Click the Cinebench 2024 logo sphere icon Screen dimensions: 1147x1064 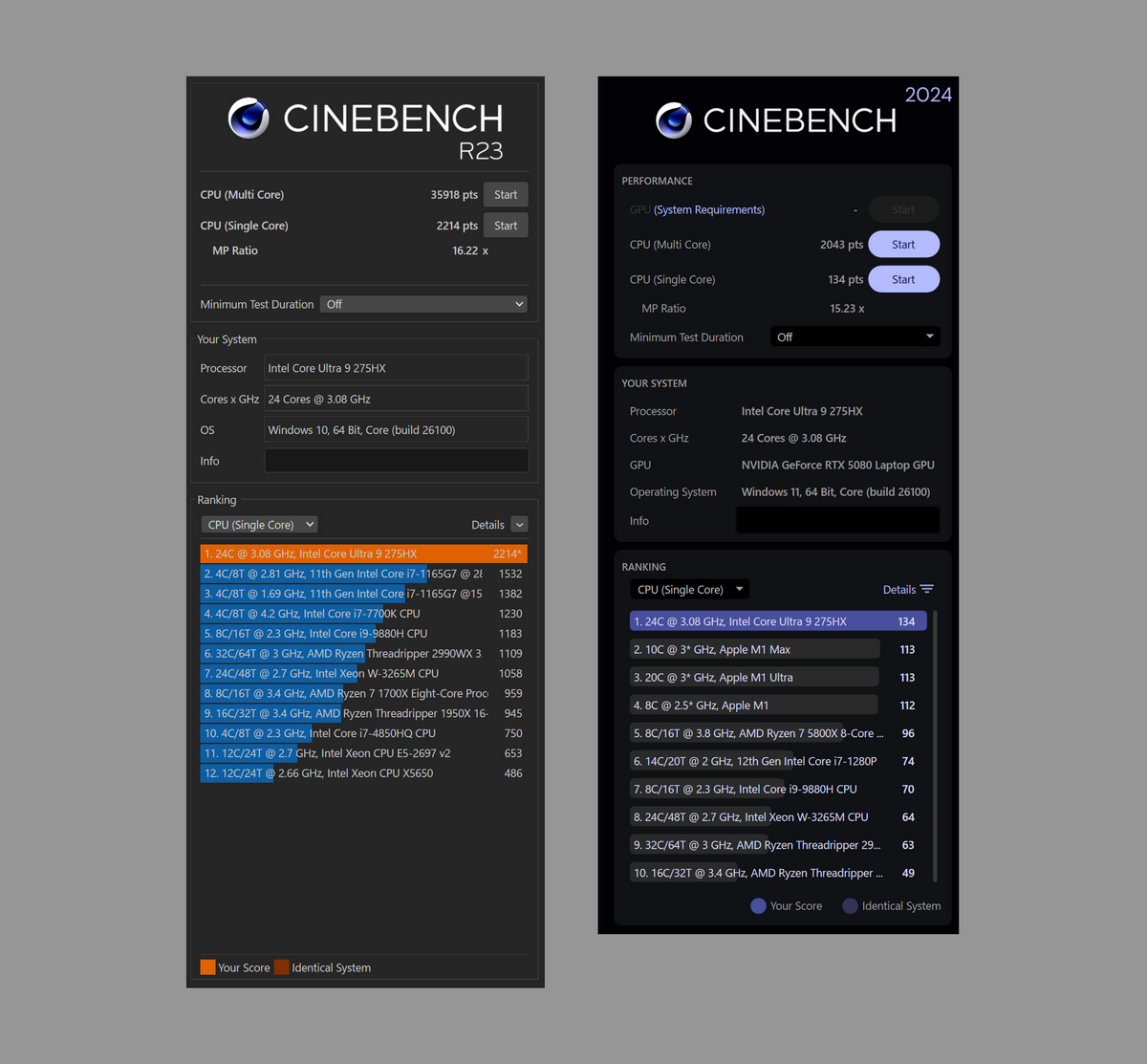(x=674, y=120)
